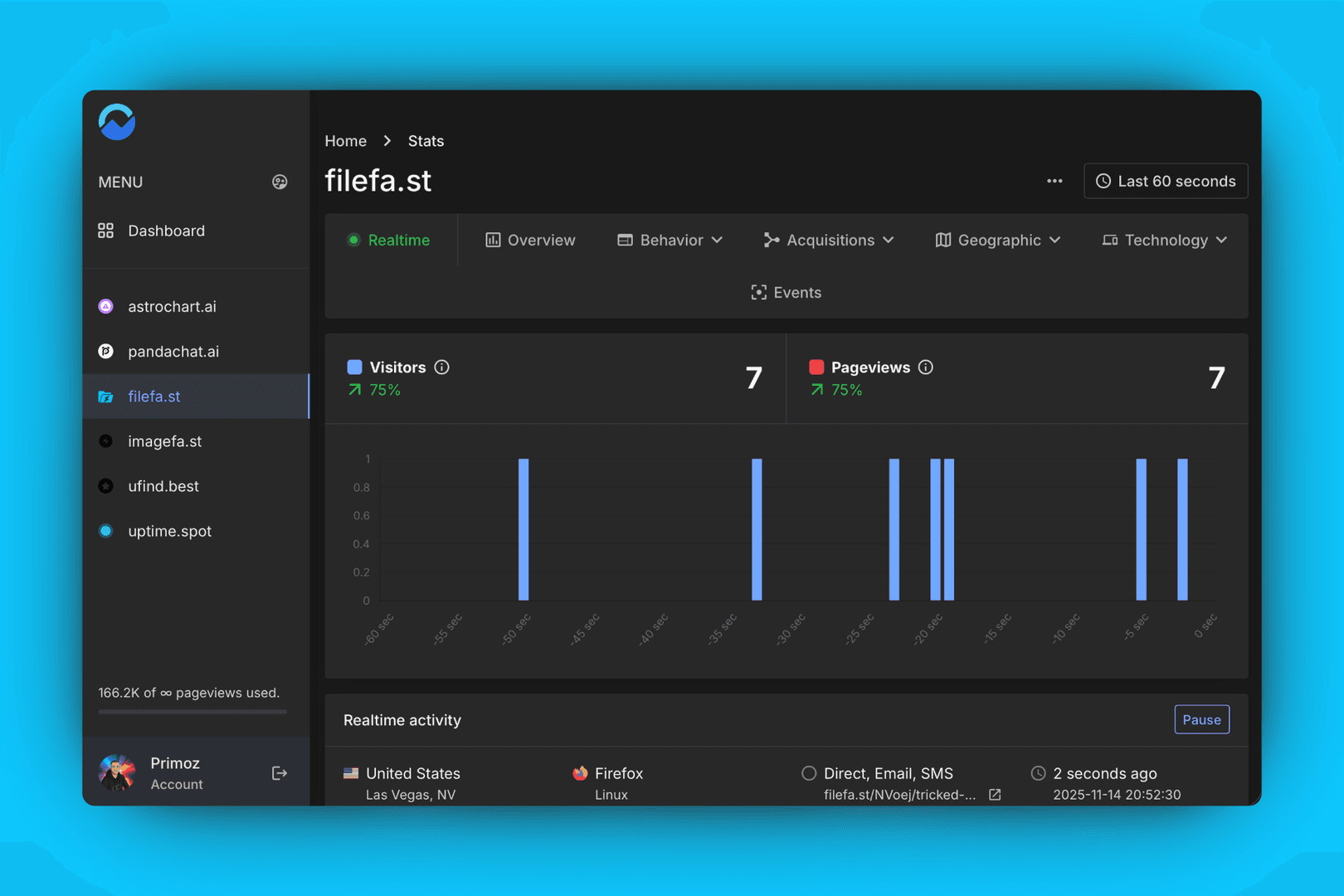The image size is (1344, 896).
Task: Click the uptime.spot blue dot icon
Action: [x=105, y=531]
